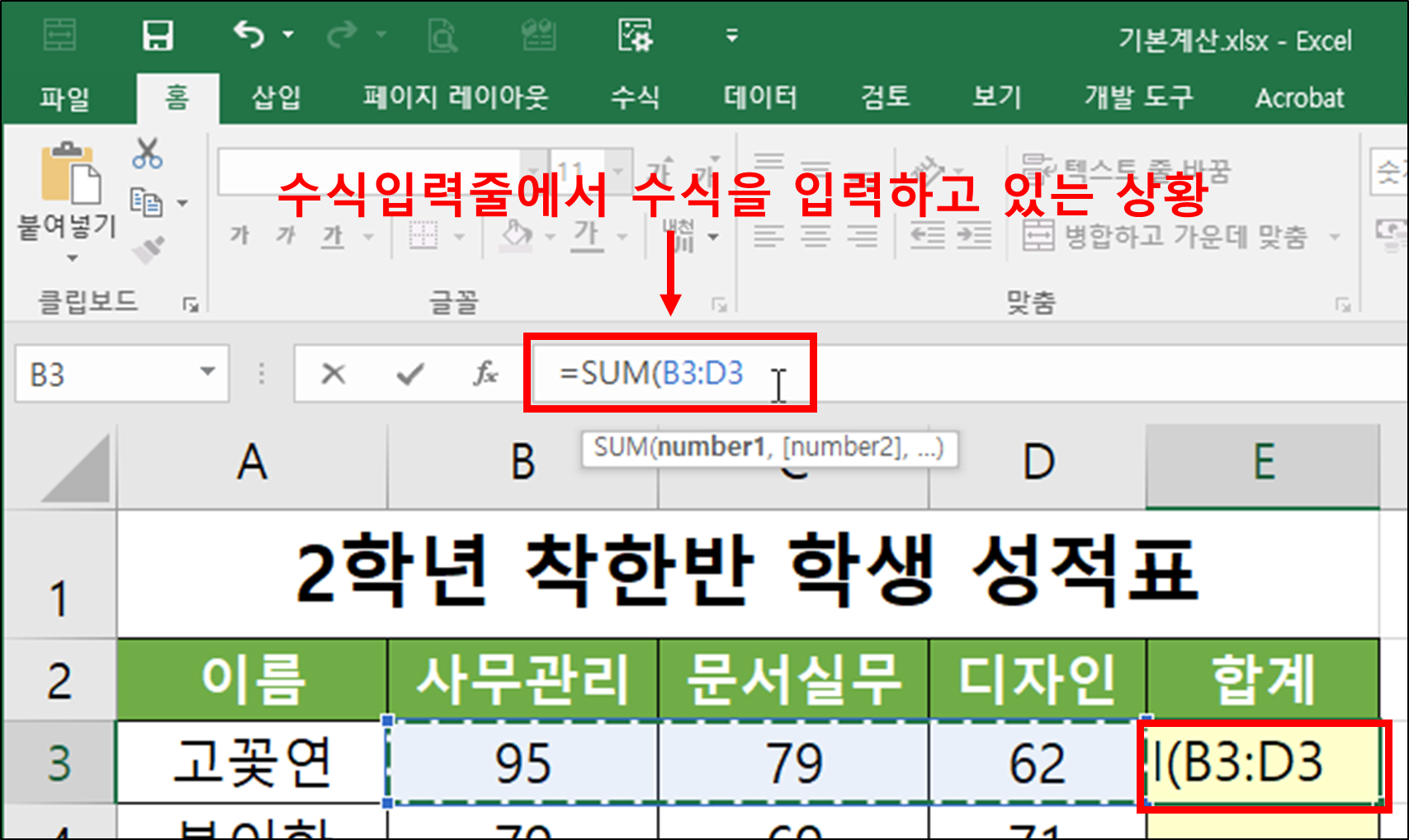Viewport: 1409px width, 840px height.
Task: Click 병합하고 가운데 맞춤 merge button
Action: coord(1165,237)
